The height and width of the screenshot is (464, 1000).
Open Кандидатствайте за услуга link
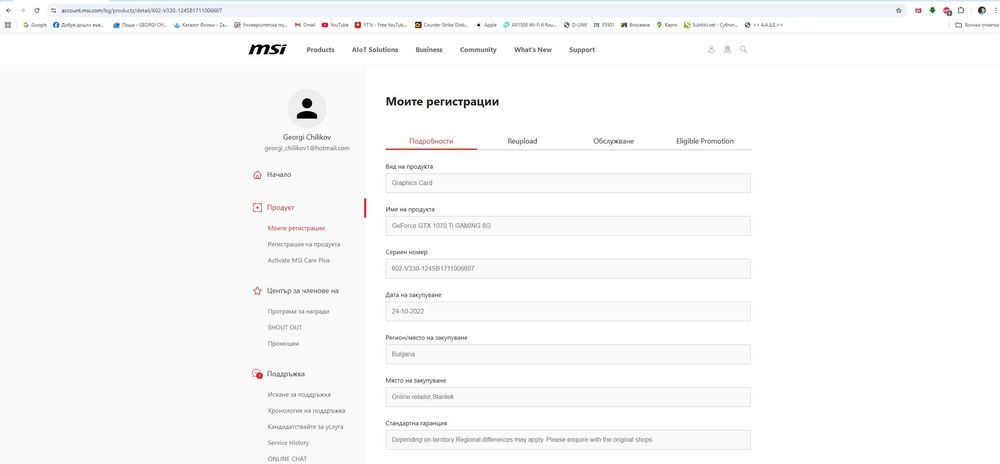coord(305,427)
